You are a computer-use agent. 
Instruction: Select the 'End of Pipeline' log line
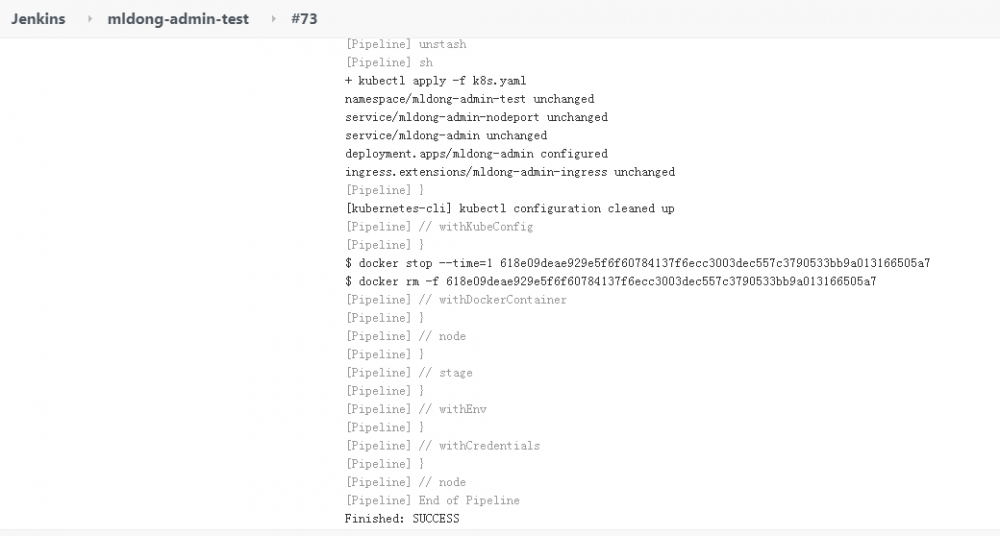click(x=432, y=500)
